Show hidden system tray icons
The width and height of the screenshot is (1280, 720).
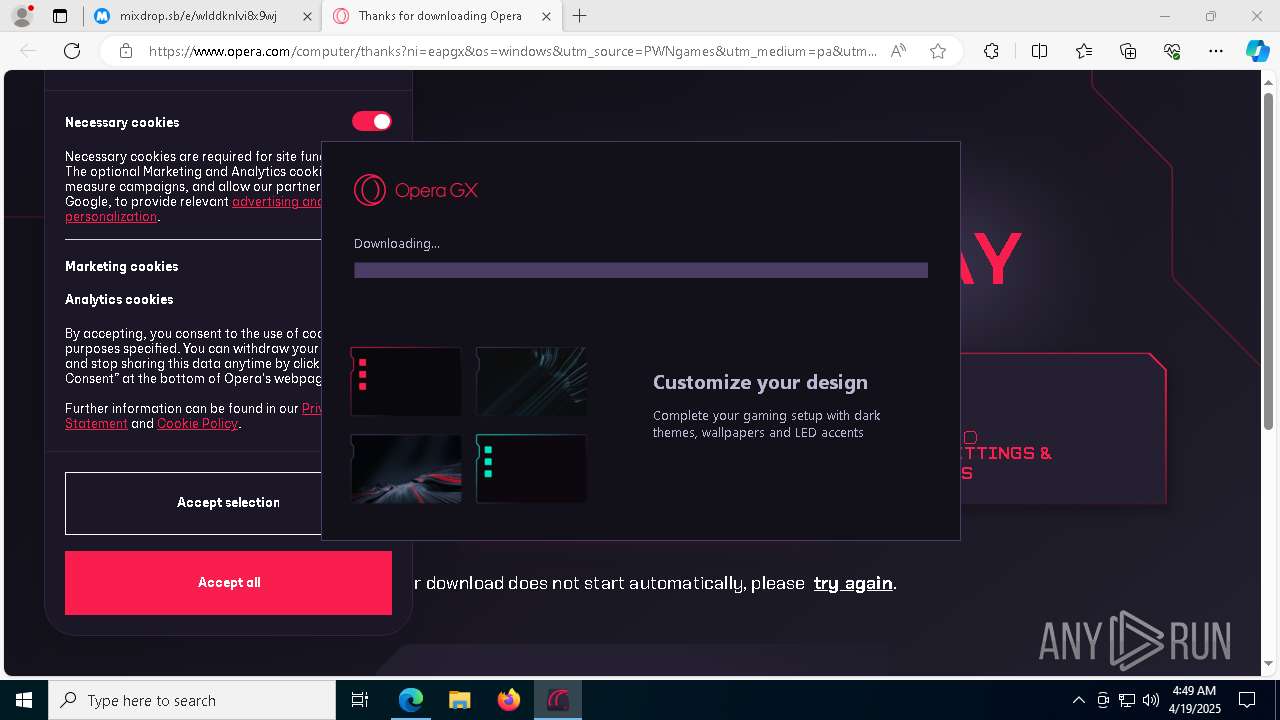[x=1078, y=700]
